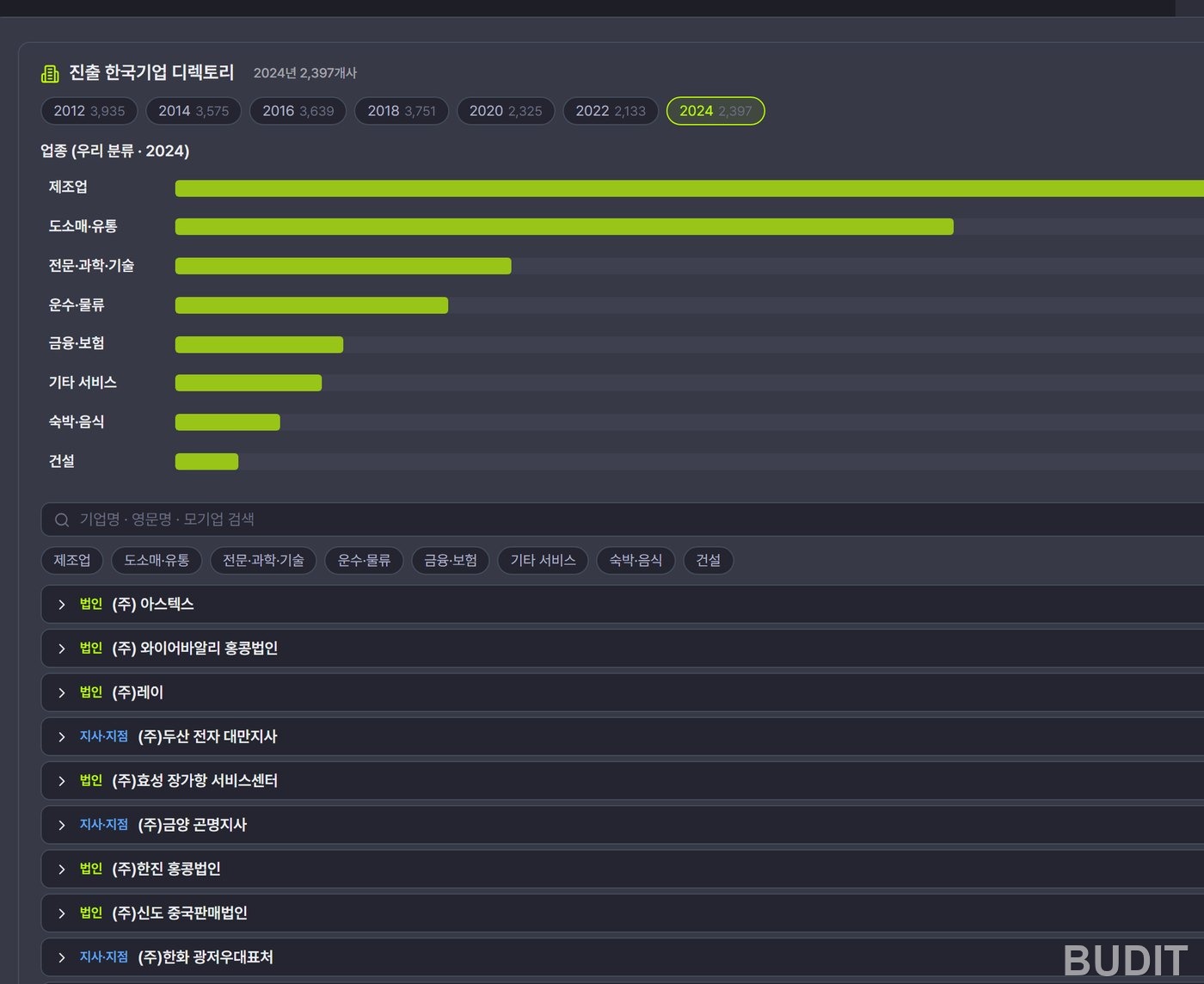Toggle the 전문·과학·기술 filter chip
The width and height of the screenshot is (1204, 984).
[x=263, y=561]
